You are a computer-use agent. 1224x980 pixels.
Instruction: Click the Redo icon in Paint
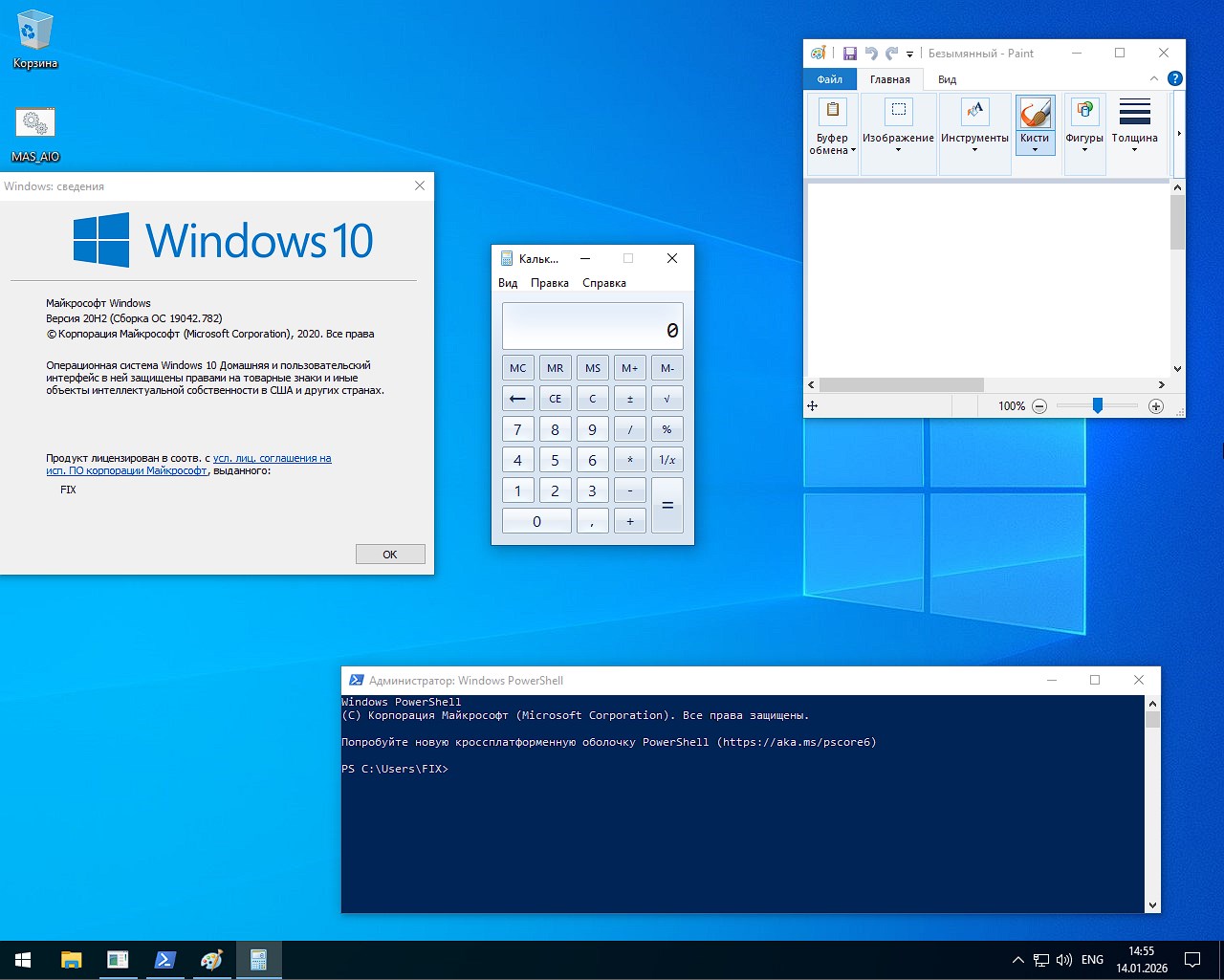click(890, 53)
